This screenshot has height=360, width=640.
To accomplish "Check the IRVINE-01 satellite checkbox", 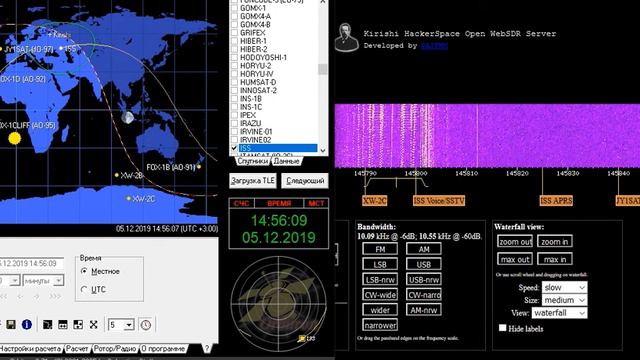I will click(234, 132).
